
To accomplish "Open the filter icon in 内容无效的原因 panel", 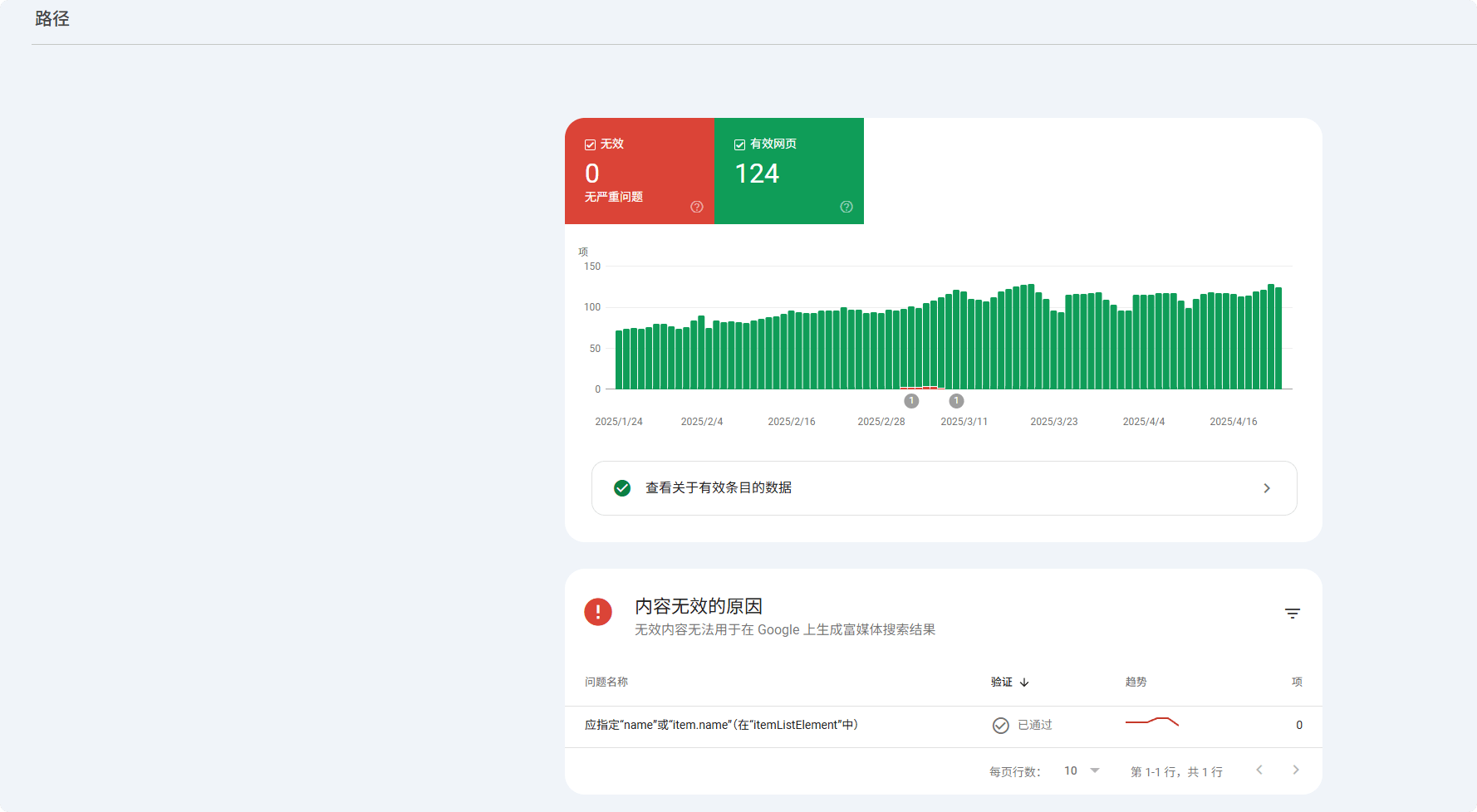I will click(x=1293, y=614).
